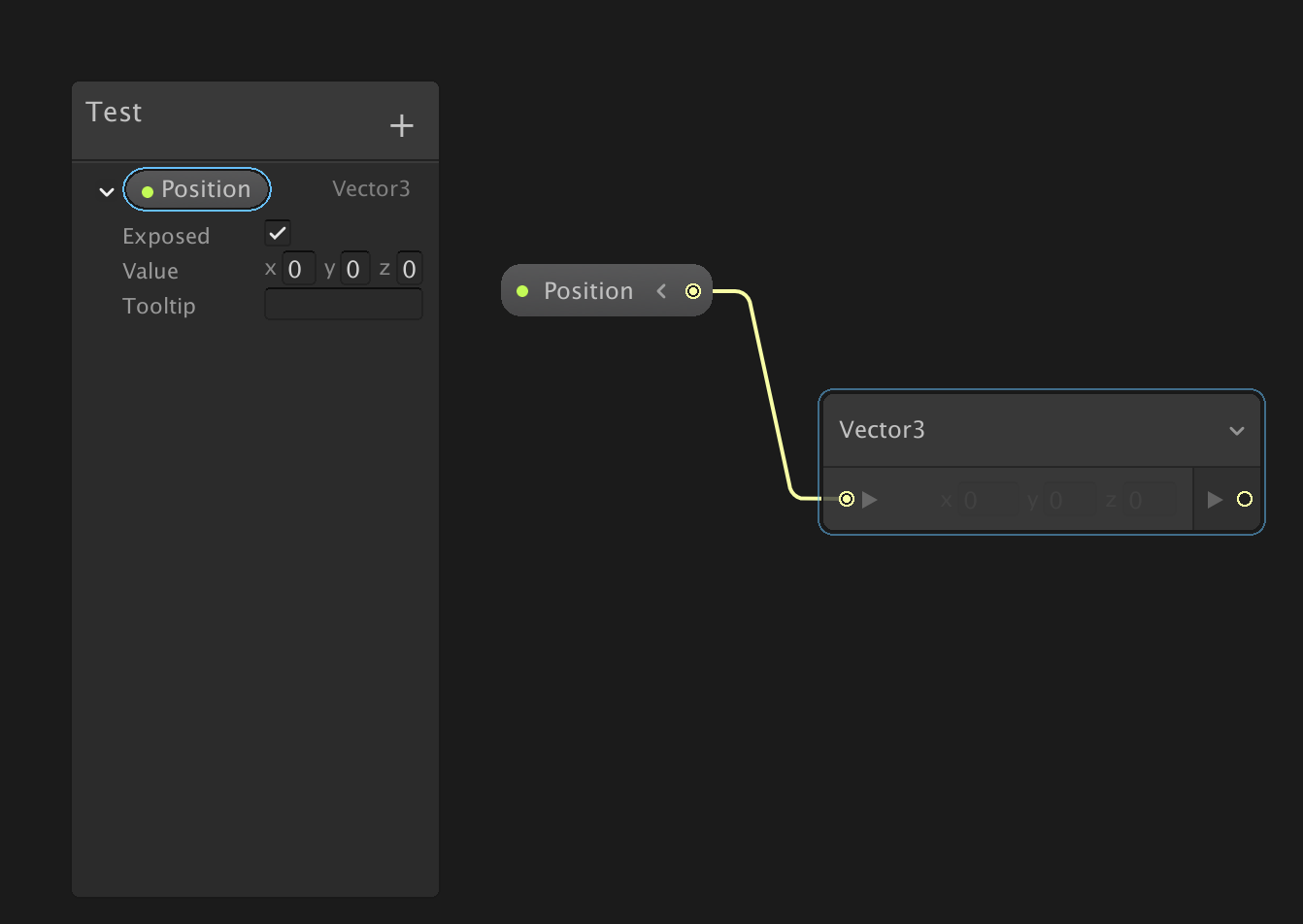Click the Test blackboard title
The height and width of the screenshot is (924, 1303).
(115, 113)
